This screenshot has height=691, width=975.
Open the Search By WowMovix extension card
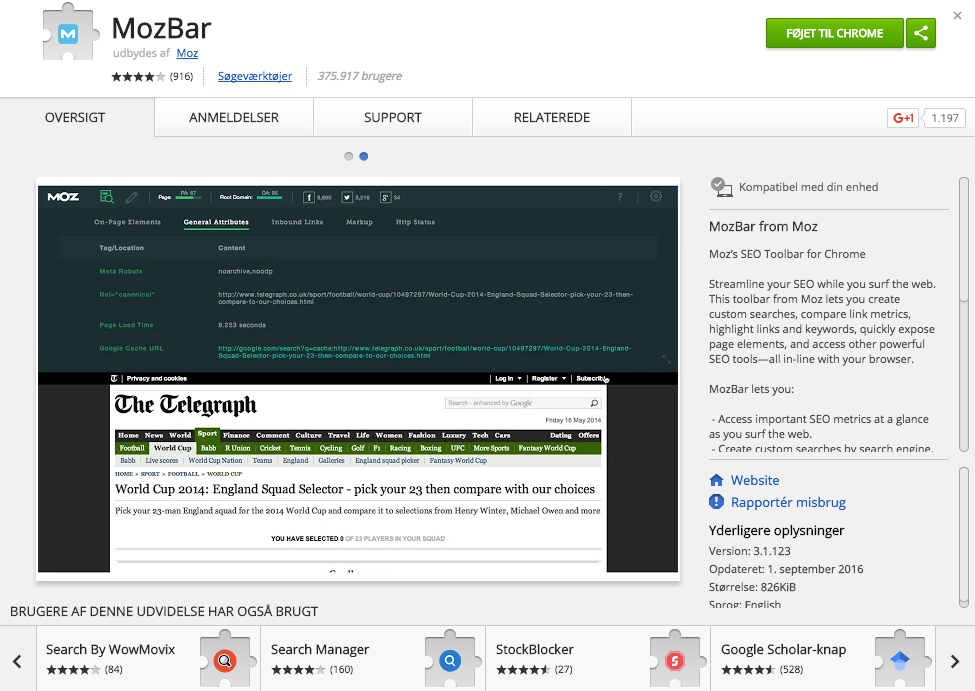pyautogui.click(x=148, y=659)
